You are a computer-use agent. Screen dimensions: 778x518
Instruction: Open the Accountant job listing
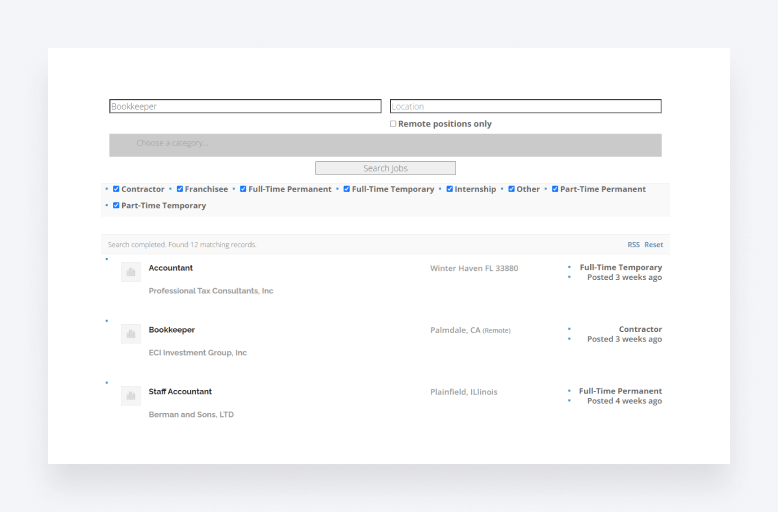(171, 268)
